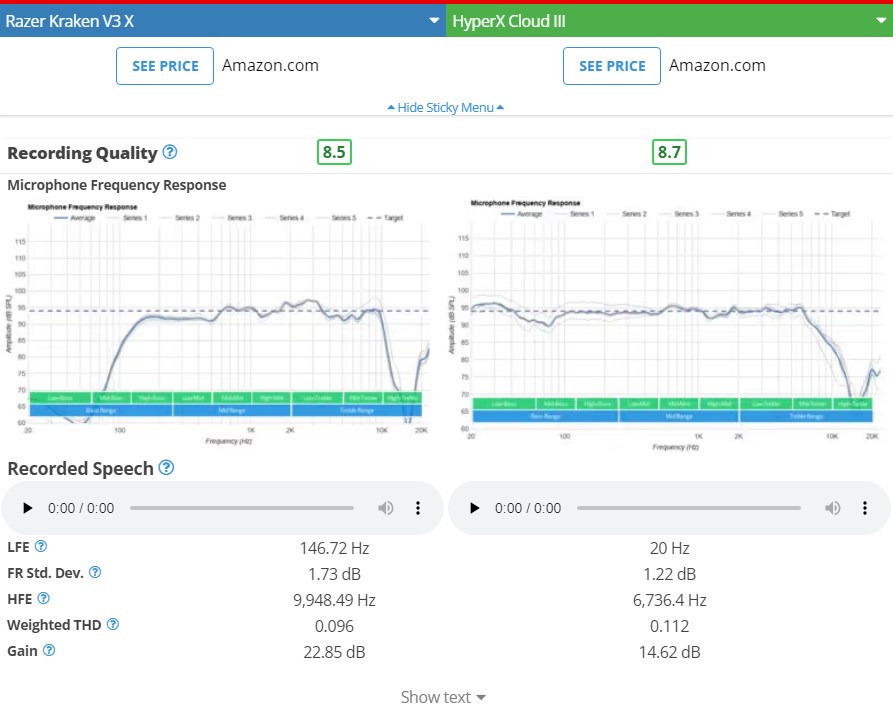Select the 0.096 Weighted THD value
893x704 pixels.
(334, 626)
